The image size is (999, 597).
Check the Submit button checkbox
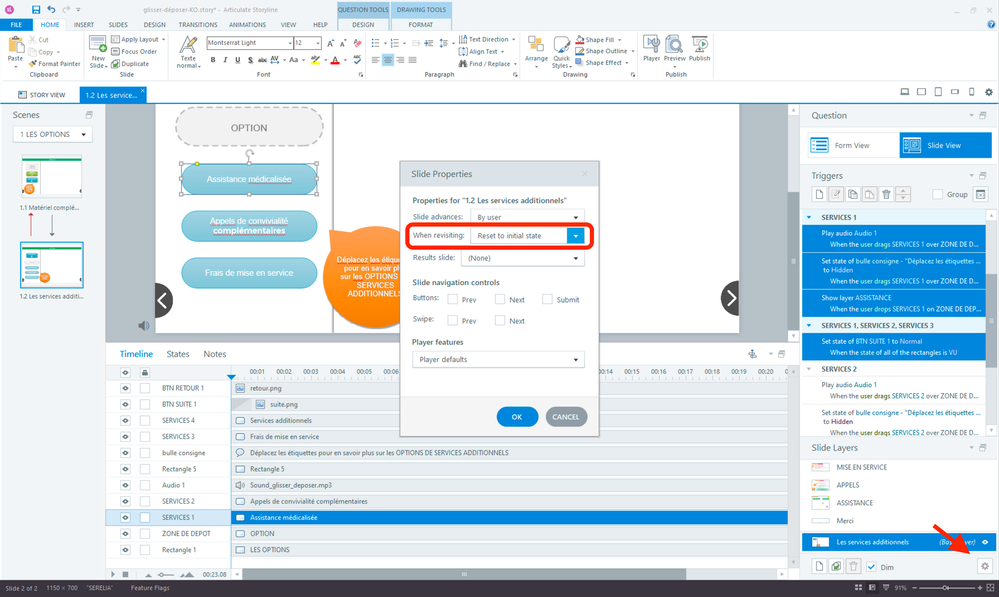pyautogui.click(x=548, y=299)
